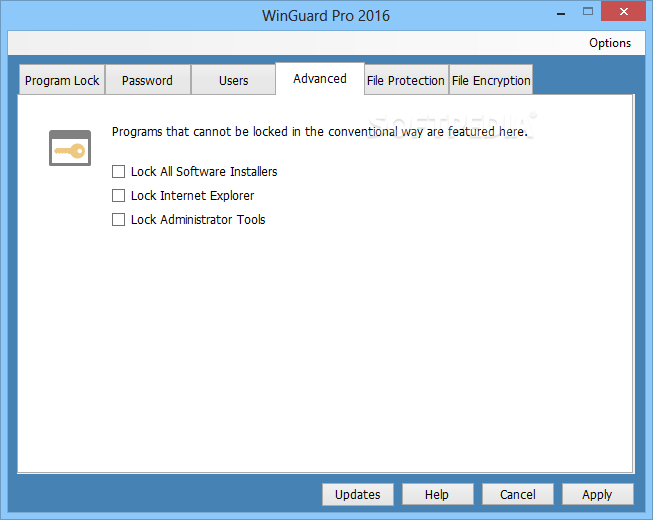Close the WinGuard Pro 2016 window
Screen dimensions: 653x520
[623, 12]
